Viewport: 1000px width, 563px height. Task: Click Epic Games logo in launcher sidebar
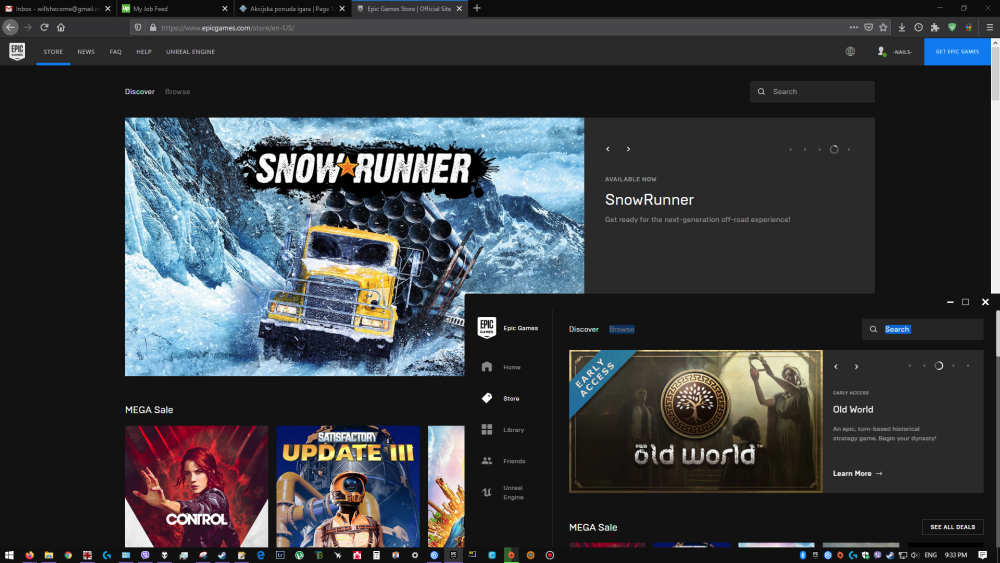click(x=487, y=328)
